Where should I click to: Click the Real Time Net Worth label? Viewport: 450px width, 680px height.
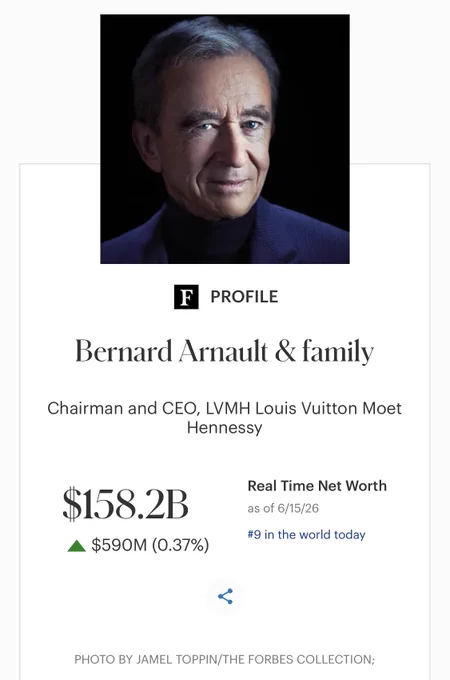click(317, 486)
